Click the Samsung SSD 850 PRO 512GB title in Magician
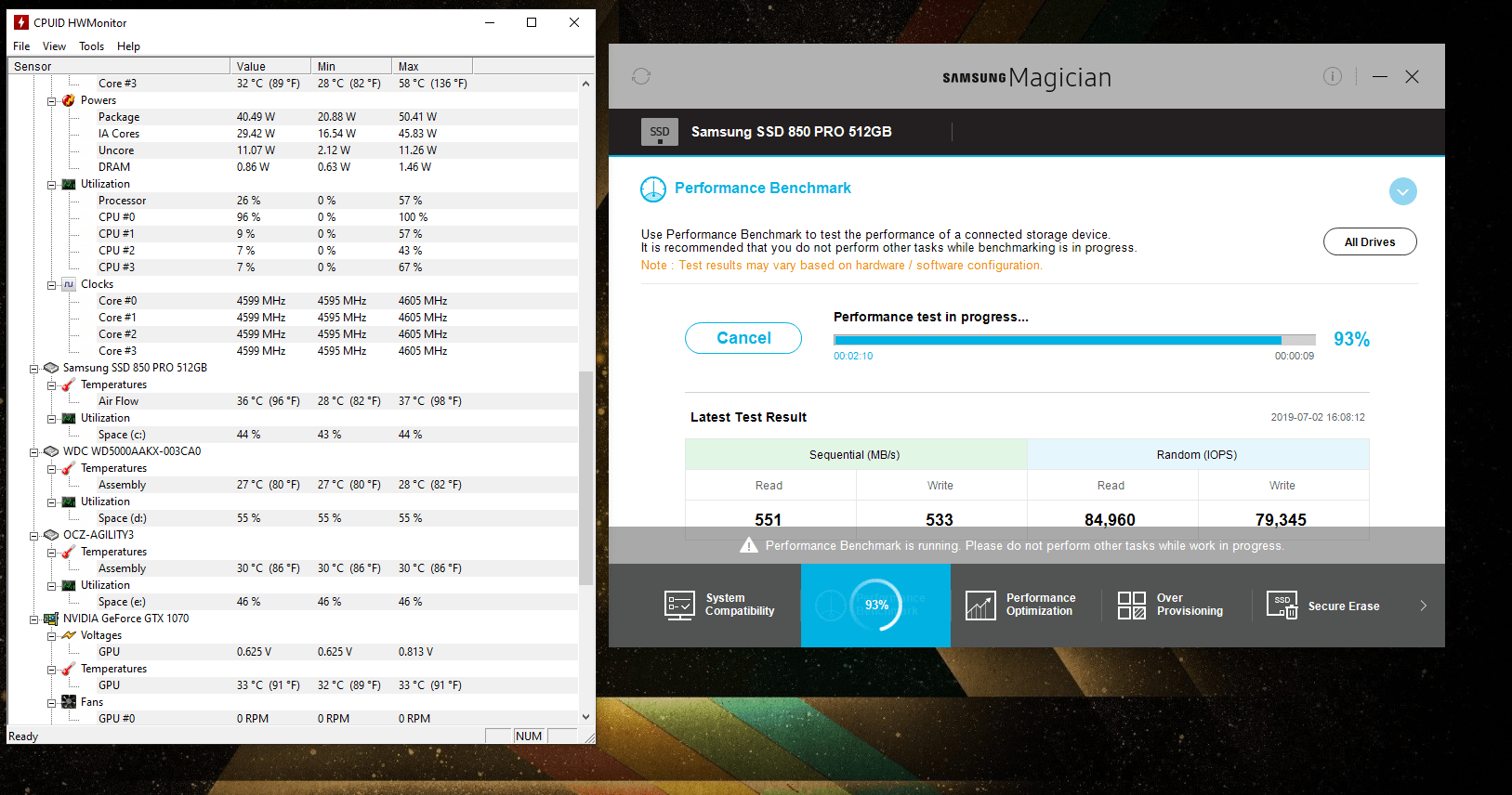 [x=792, y=132]
